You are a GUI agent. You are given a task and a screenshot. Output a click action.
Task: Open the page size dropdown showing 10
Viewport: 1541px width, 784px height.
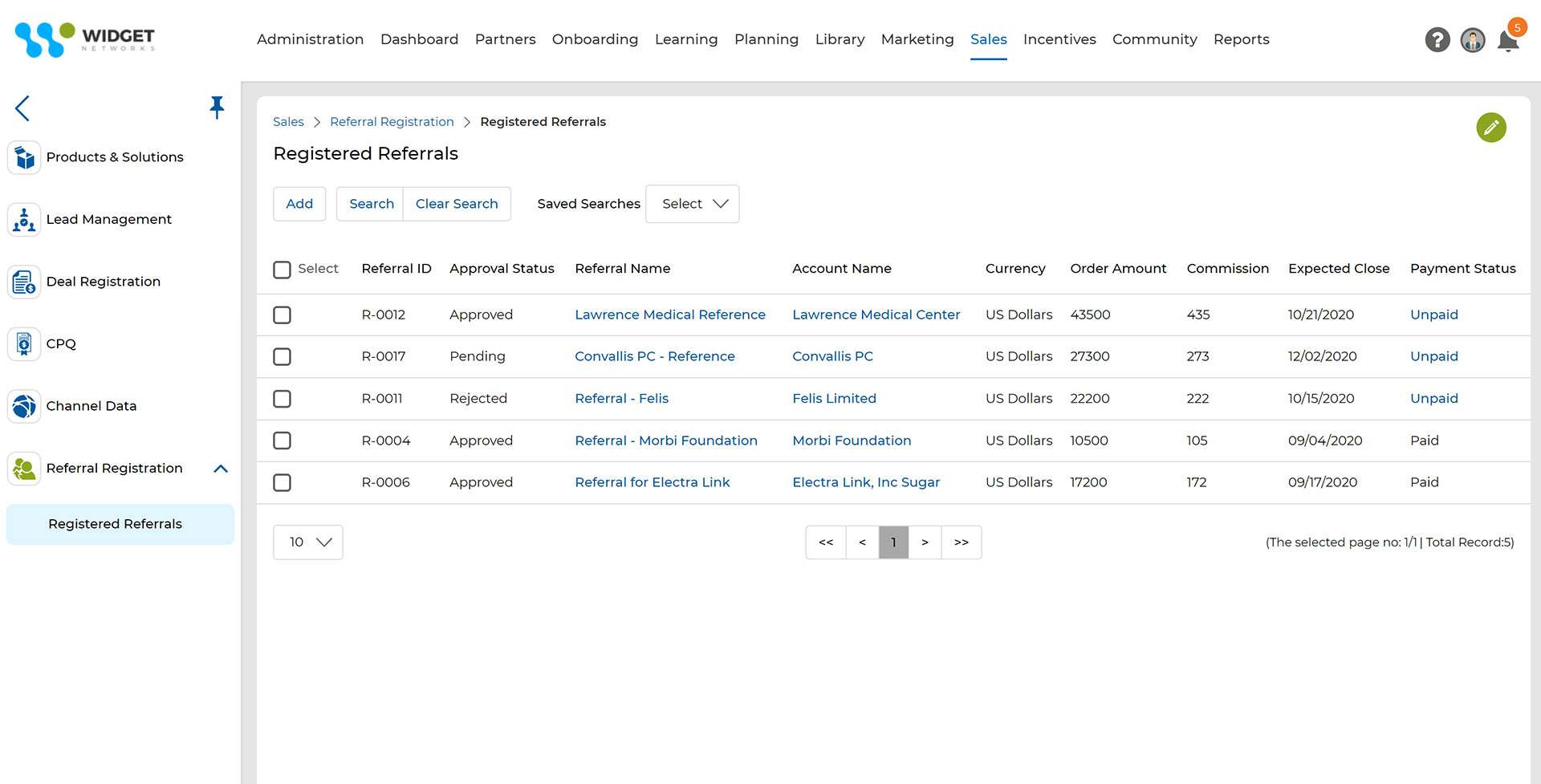307,542
